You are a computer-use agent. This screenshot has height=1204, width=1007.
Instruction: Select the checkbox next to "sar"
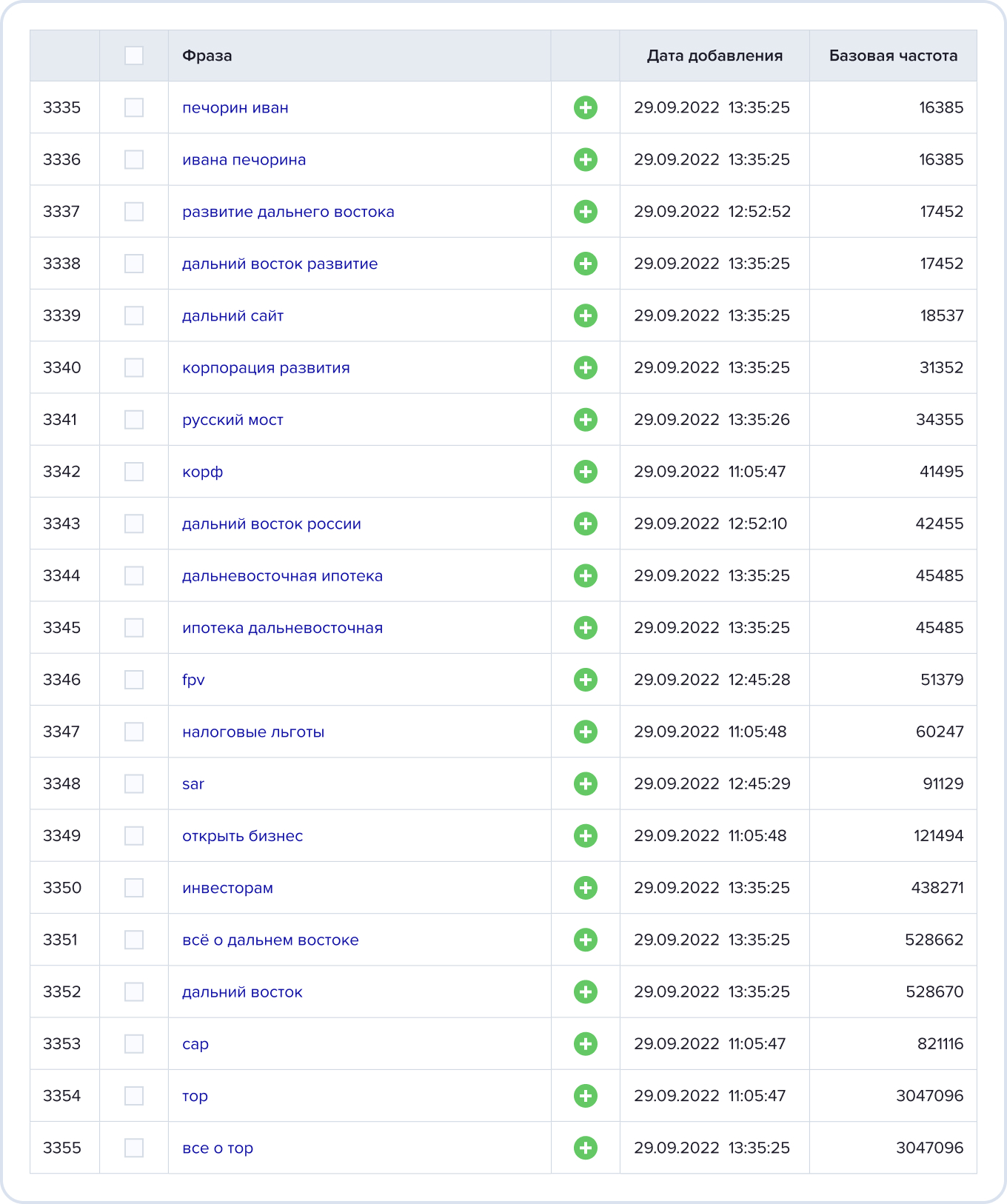click(x=134, y=783)
